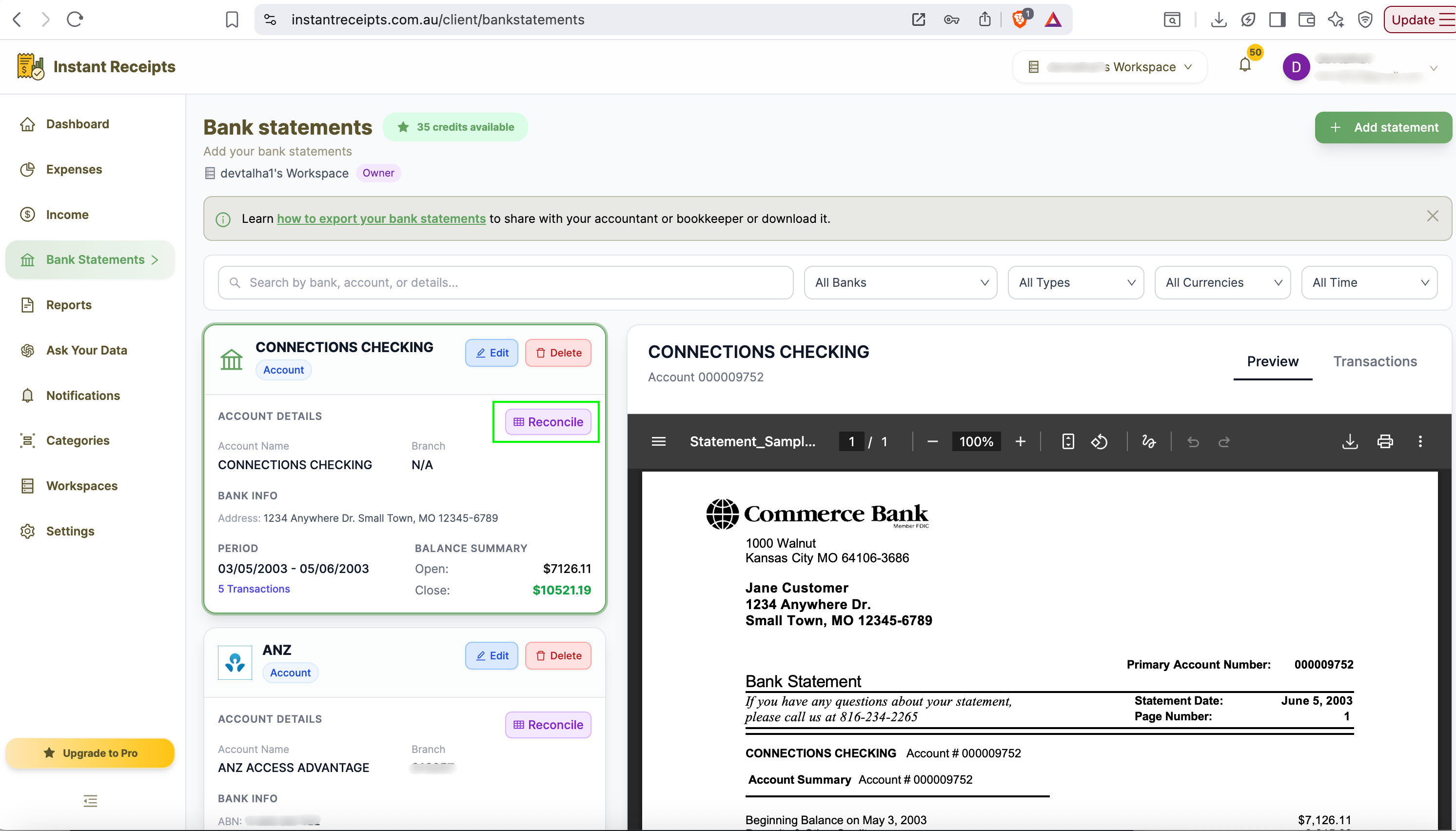The width and height of the screenshot is (1456, 831).
Task: Click the Update browser button
Action: tap(1419, 20)
